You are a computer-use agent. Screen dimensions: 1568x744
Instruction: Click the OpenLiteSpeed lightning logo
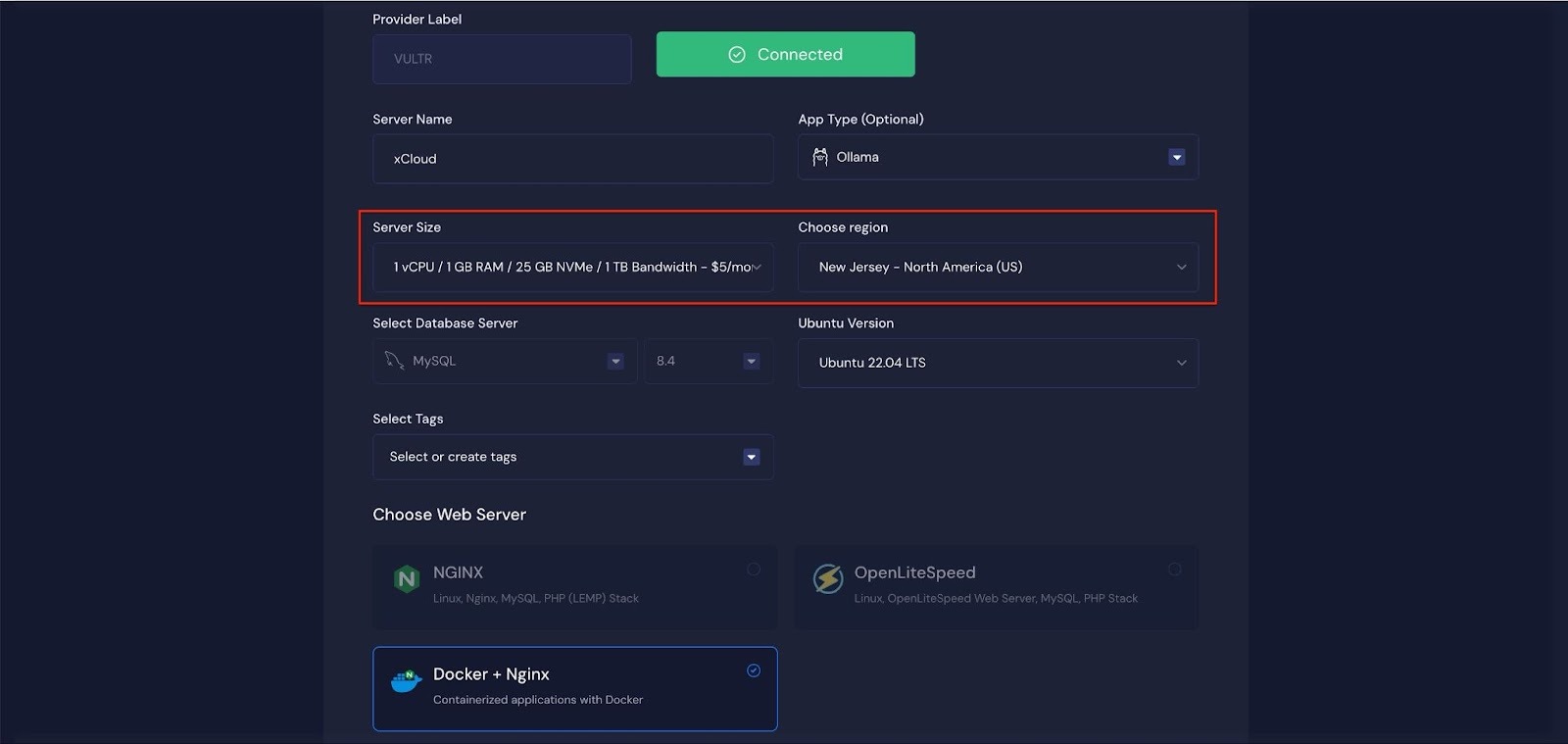828,579
